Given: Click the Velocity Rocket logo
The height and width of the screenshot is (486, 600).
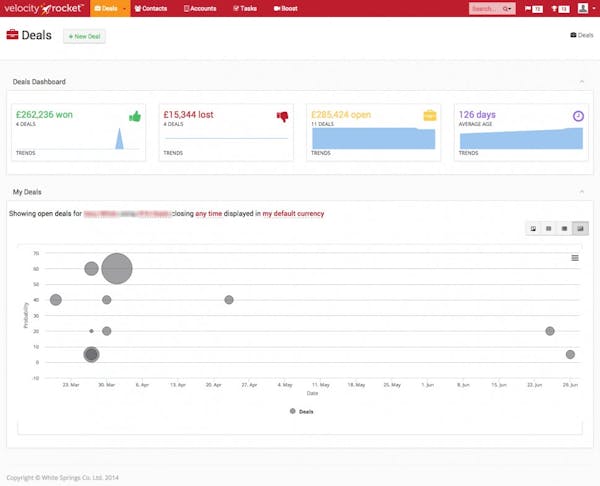Looking at the screenshot, I should (44, 8).
